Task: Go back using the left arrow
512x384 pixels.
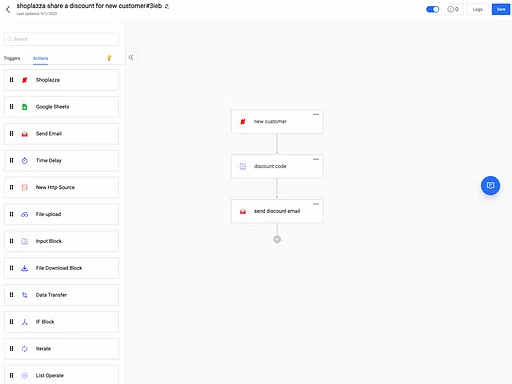Action: pyautogui.click(x=8, y=9)
